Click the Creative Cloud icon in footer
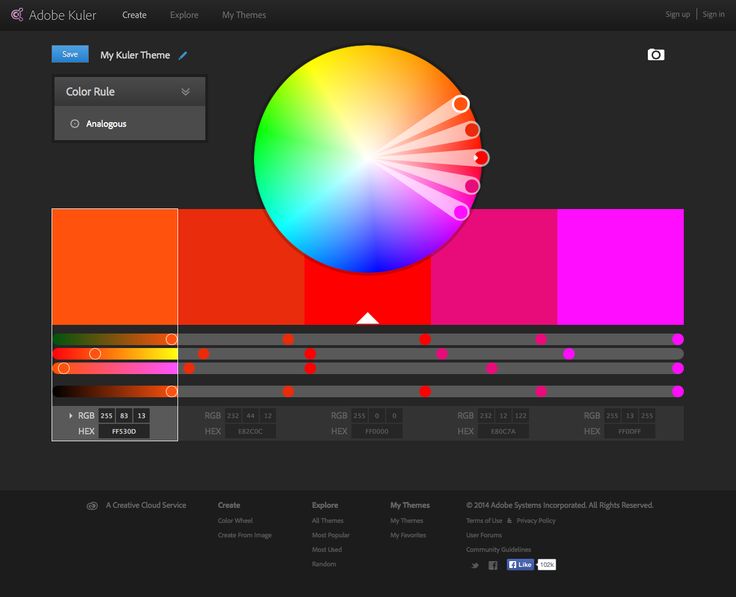This screenshot has width=736, height=597. (x=92, y=506)
